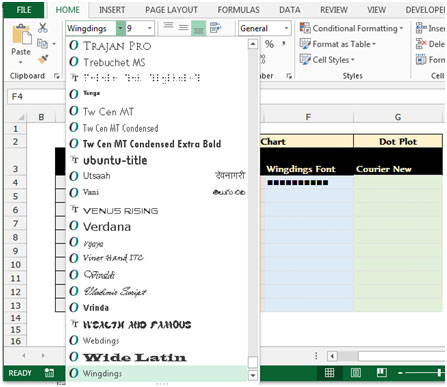The width and height of the screenshot is (447, 387).
Task: Choose Trajan Pro from font list
Action: point(157,45)
